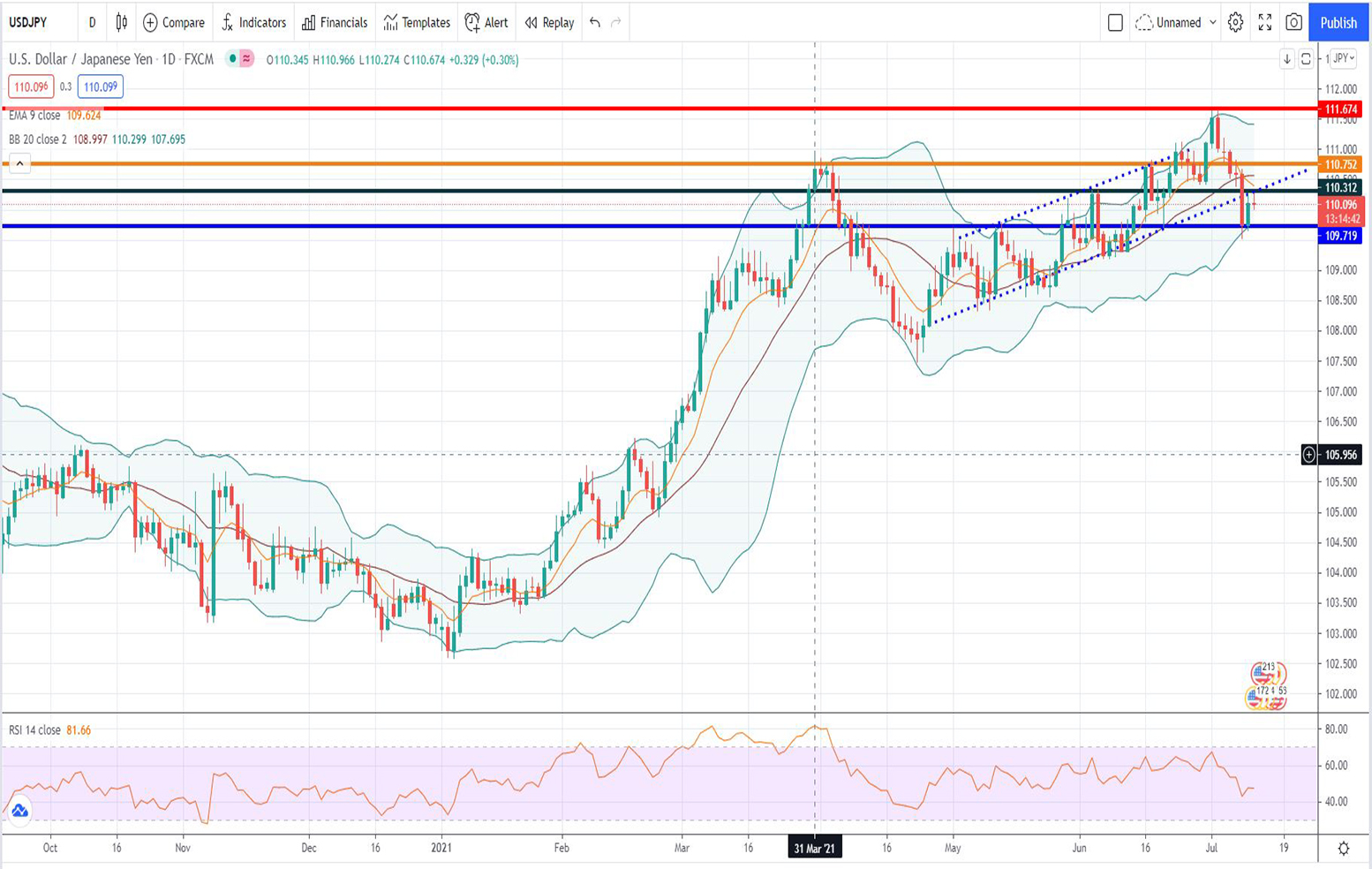Screen dimensions: 1372x869
Task: Click the Alert clock icon button
Action: [486, 23]
